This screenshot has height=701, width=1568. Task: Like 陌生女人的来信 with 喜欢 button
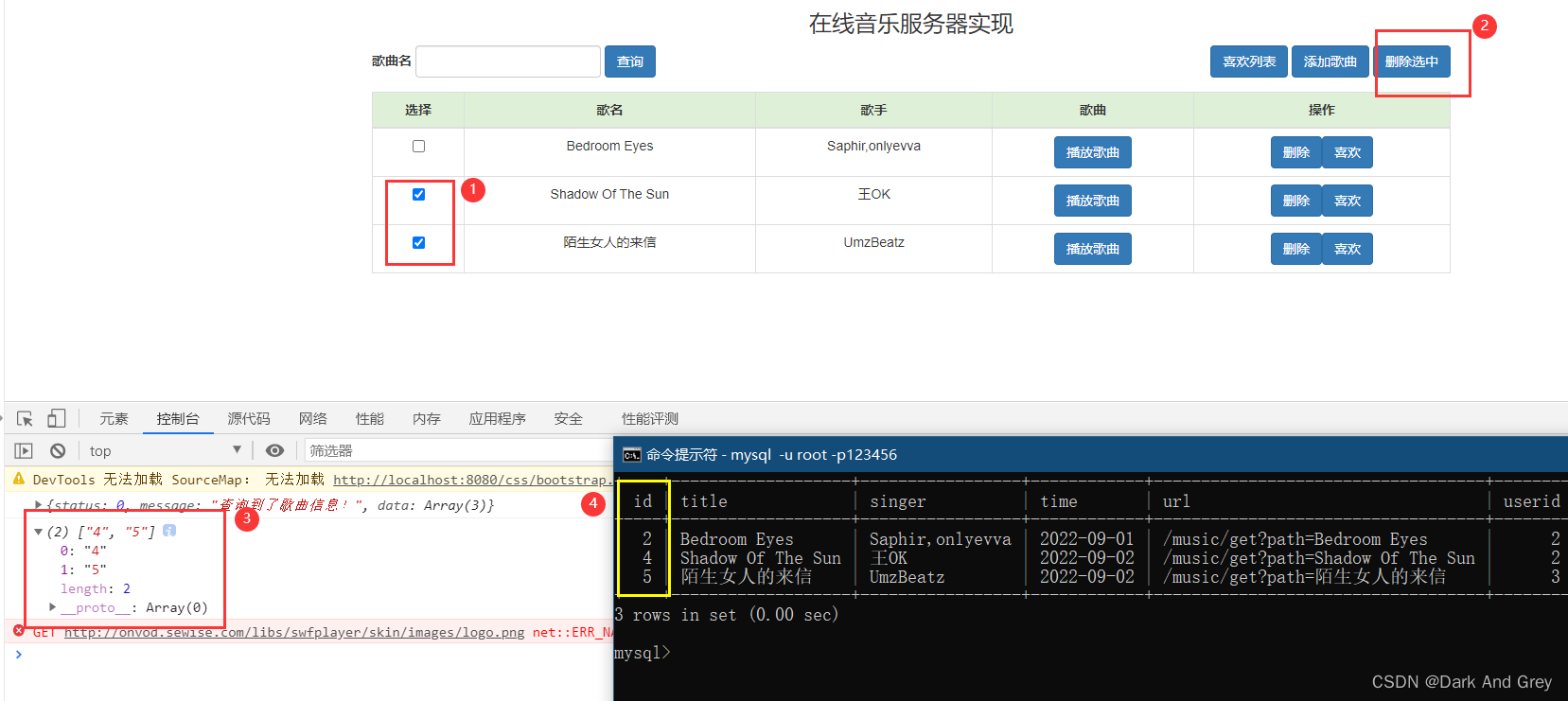(x=1348, y=249)
